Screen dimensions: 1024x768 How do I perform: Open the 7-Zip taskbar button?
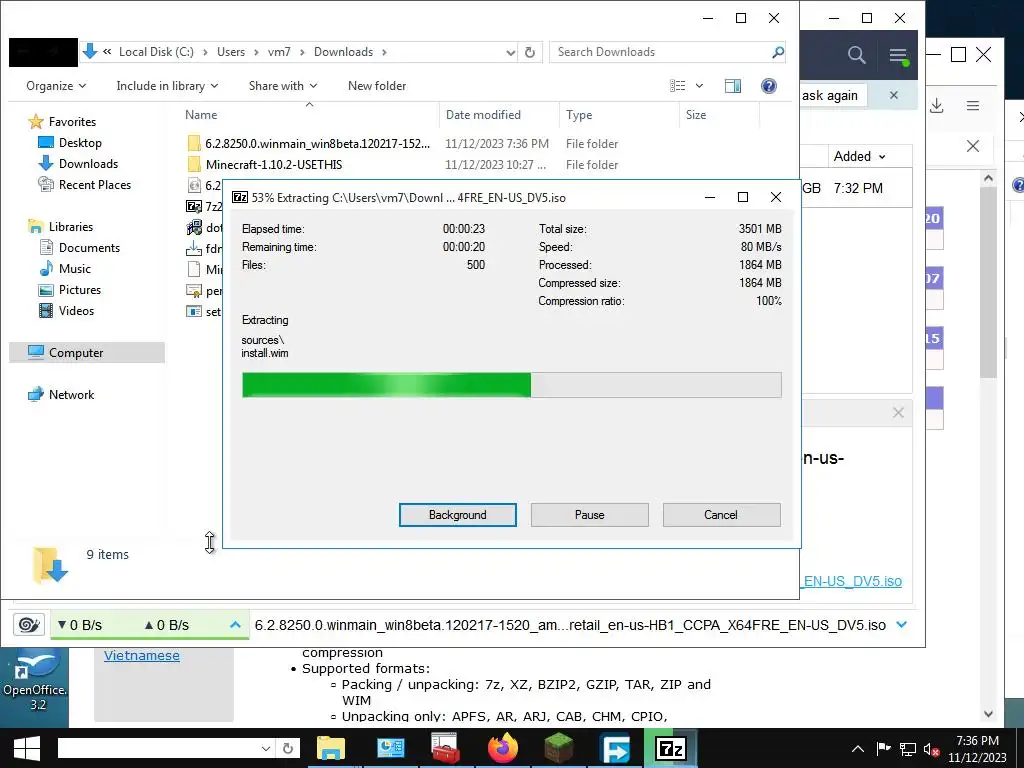[x=671, y=748]
